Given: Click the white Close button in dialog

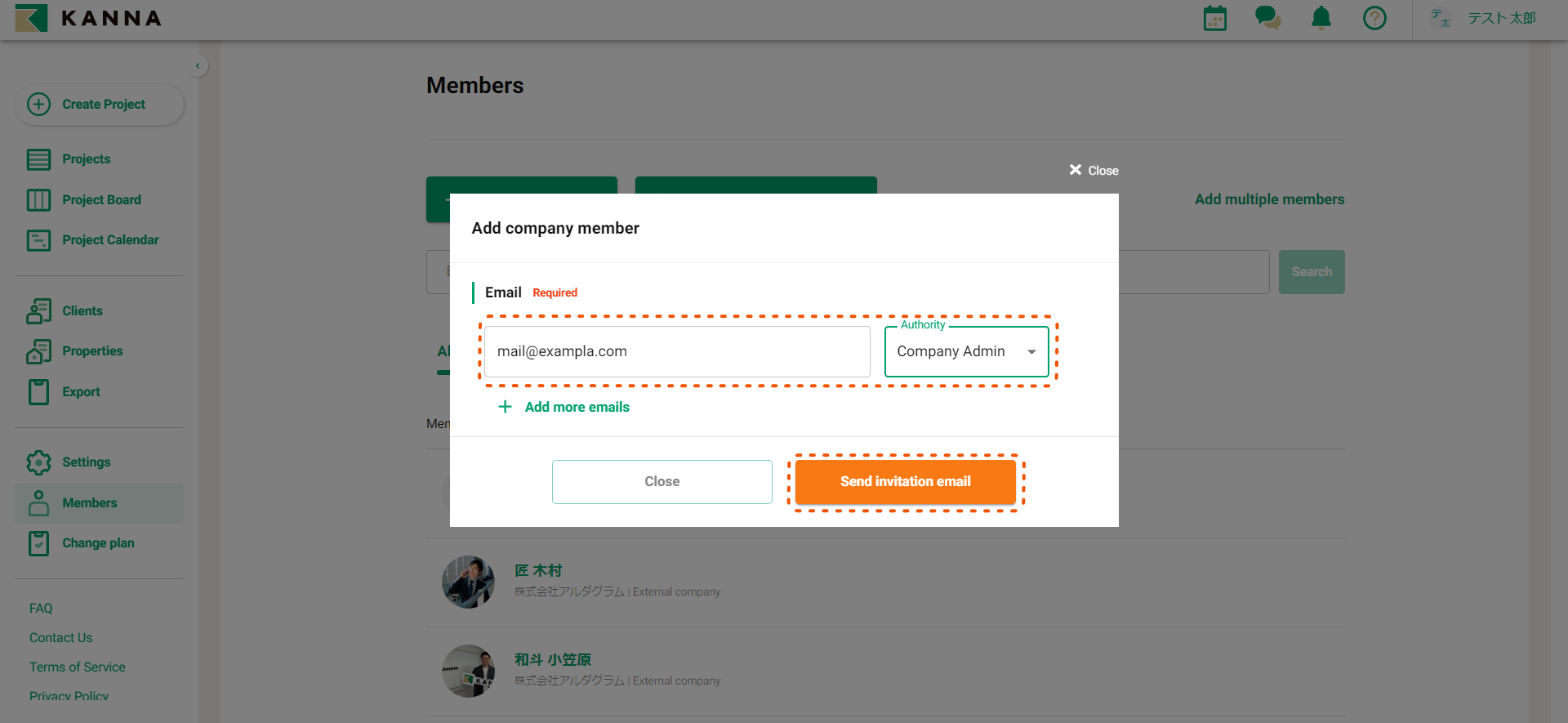Looking at the screenshot, I should pos(661,482).
